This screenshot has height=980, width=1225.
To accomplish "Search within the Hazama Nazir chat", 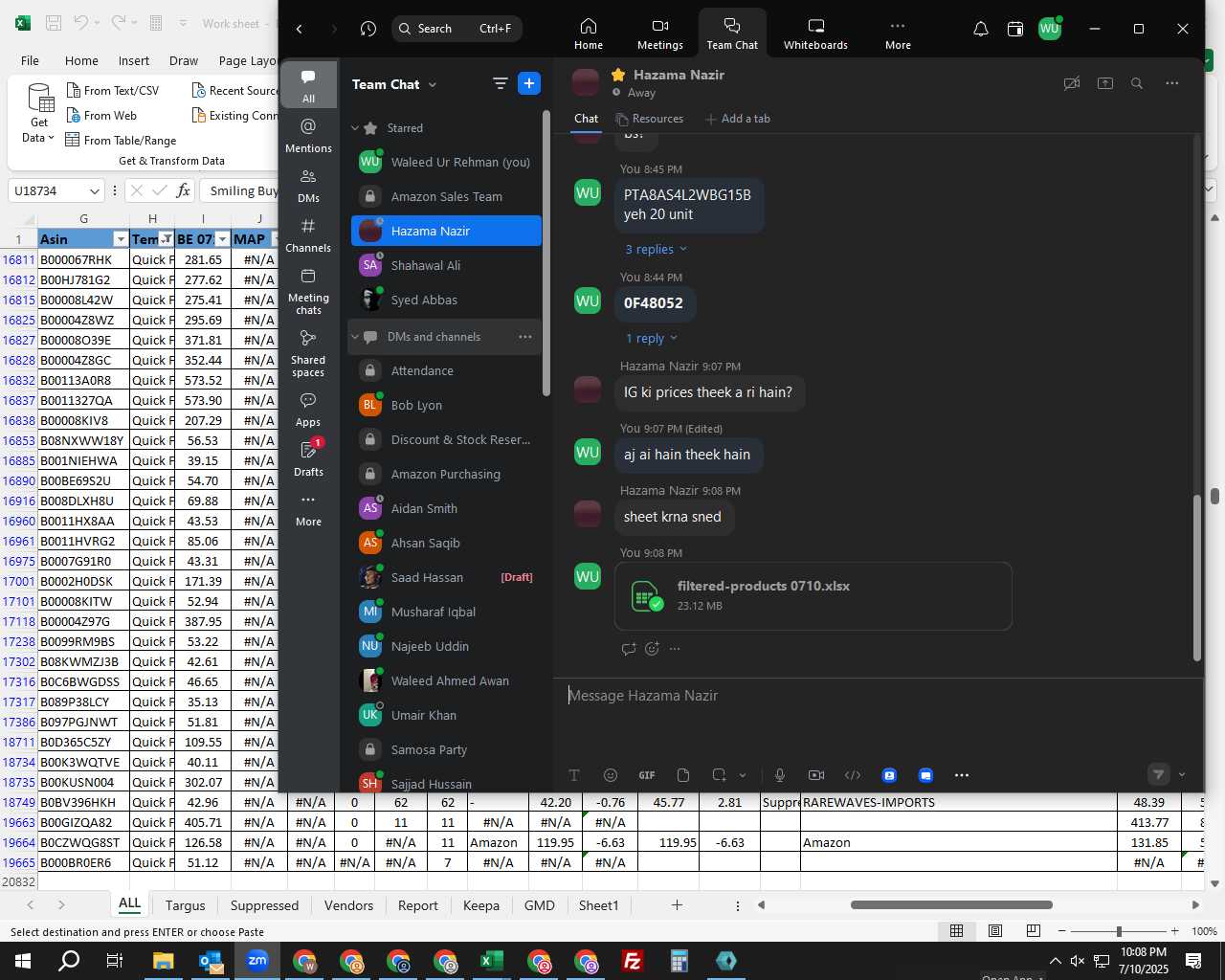I will click(1137, 84).
